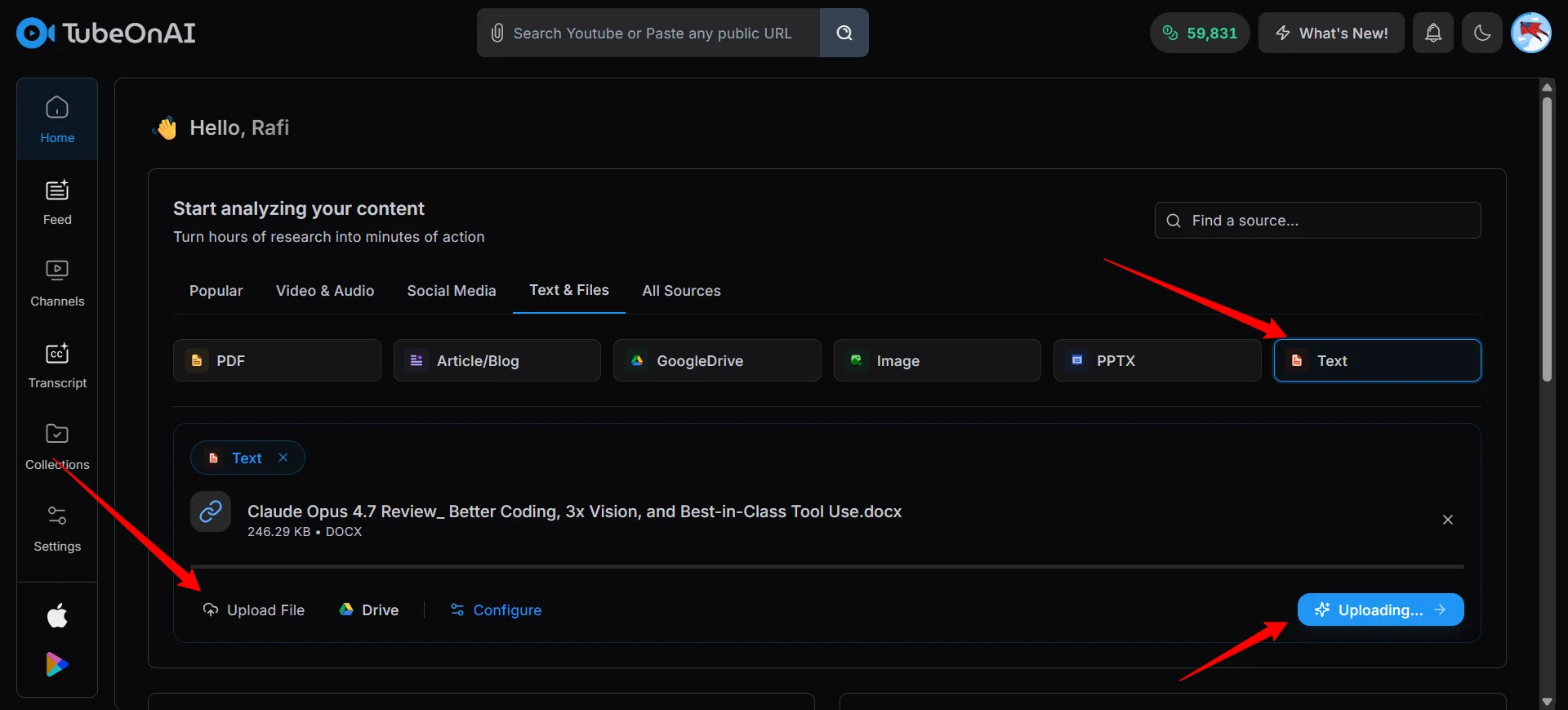1568x710 pixels.
Task: Remove the Text chip with its X
Action: coord(283,458)
